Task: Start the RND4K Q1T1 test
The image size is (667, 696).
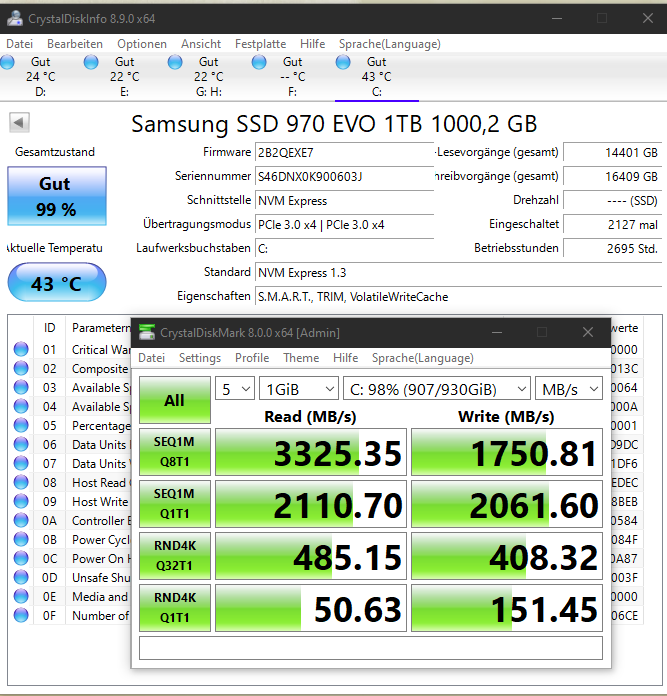Action: coord(175,608)
